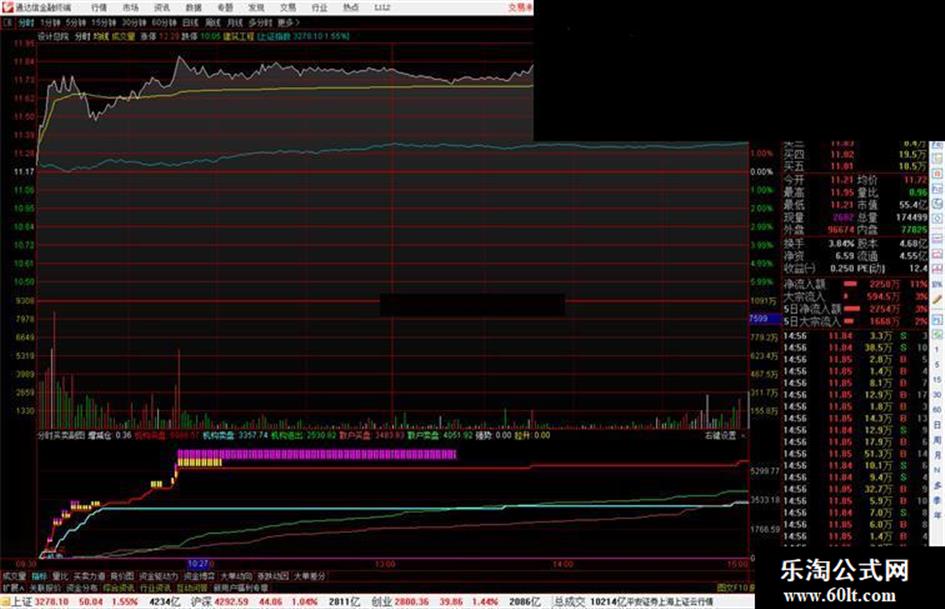This screenshot has width=945, height=609.
Task: Click the 建筑工程 sector label
Action: click(239, 36)
